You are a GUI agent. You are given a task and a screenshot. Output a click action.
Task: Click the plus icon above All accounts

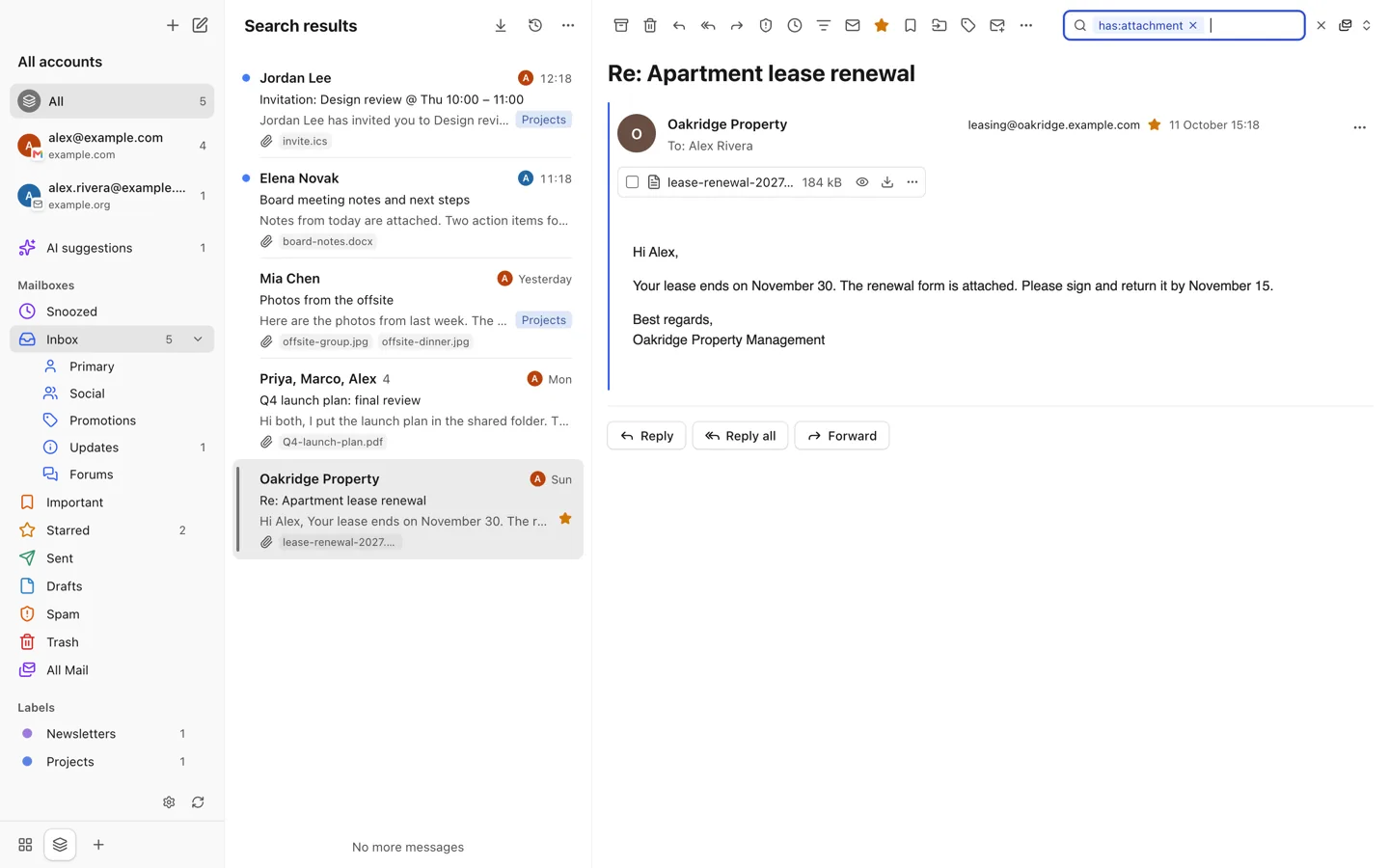(173, 25)
